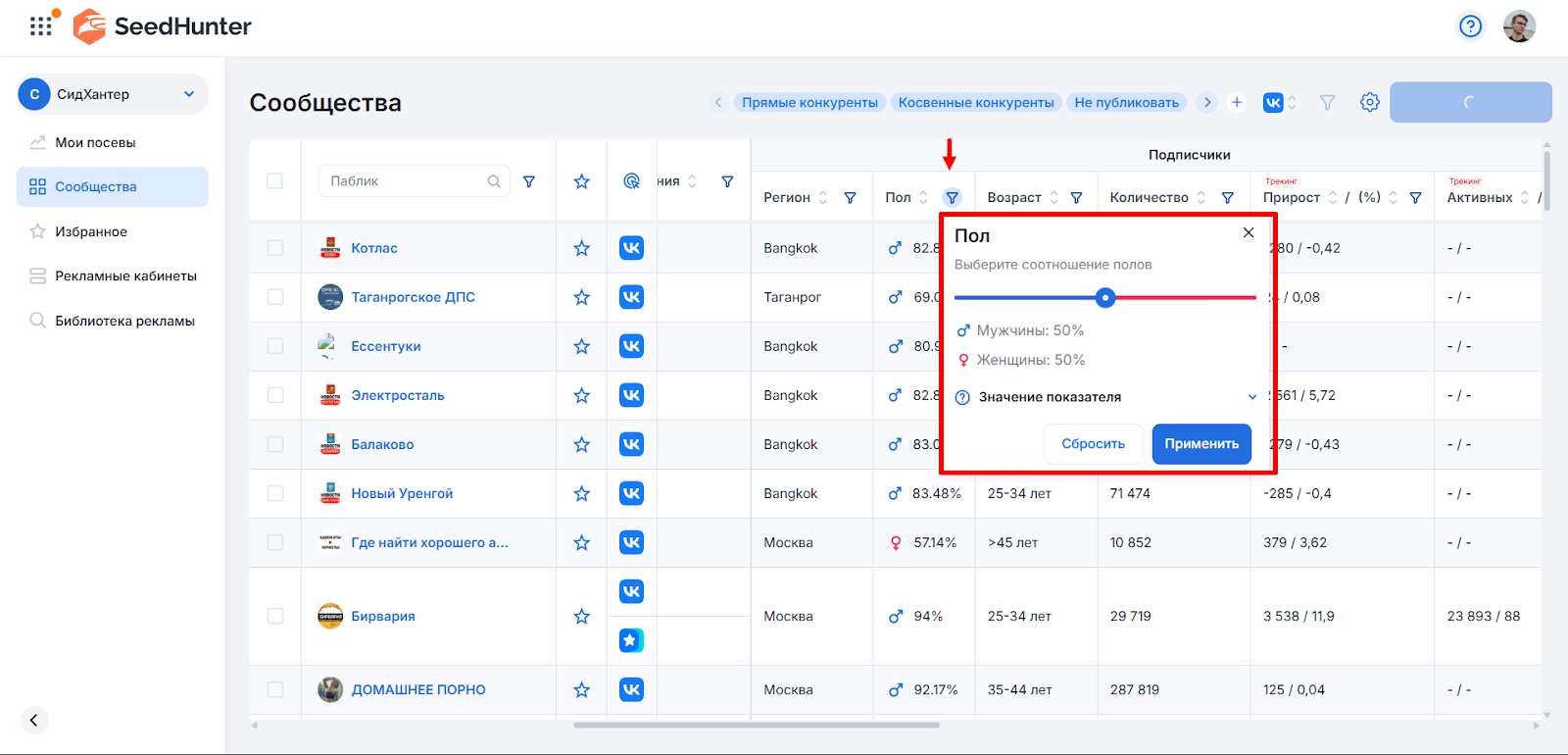Image resolution: width=1568 pixels, height=755 pixels.
Task: Favorite the Котлас community star
Action: click(x=581, y=248)
